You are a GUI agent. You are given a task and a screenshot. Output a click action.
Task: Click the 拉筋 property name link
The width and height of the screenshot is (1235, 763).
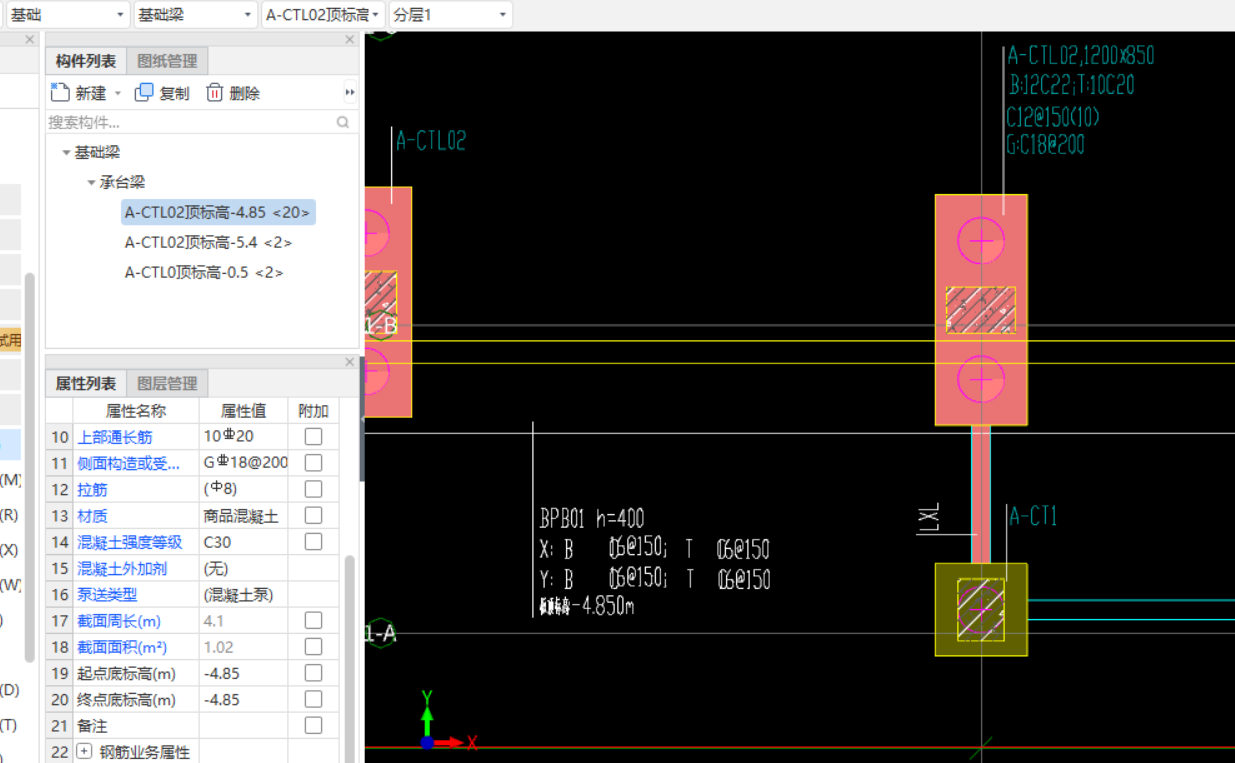click(92, 489)
